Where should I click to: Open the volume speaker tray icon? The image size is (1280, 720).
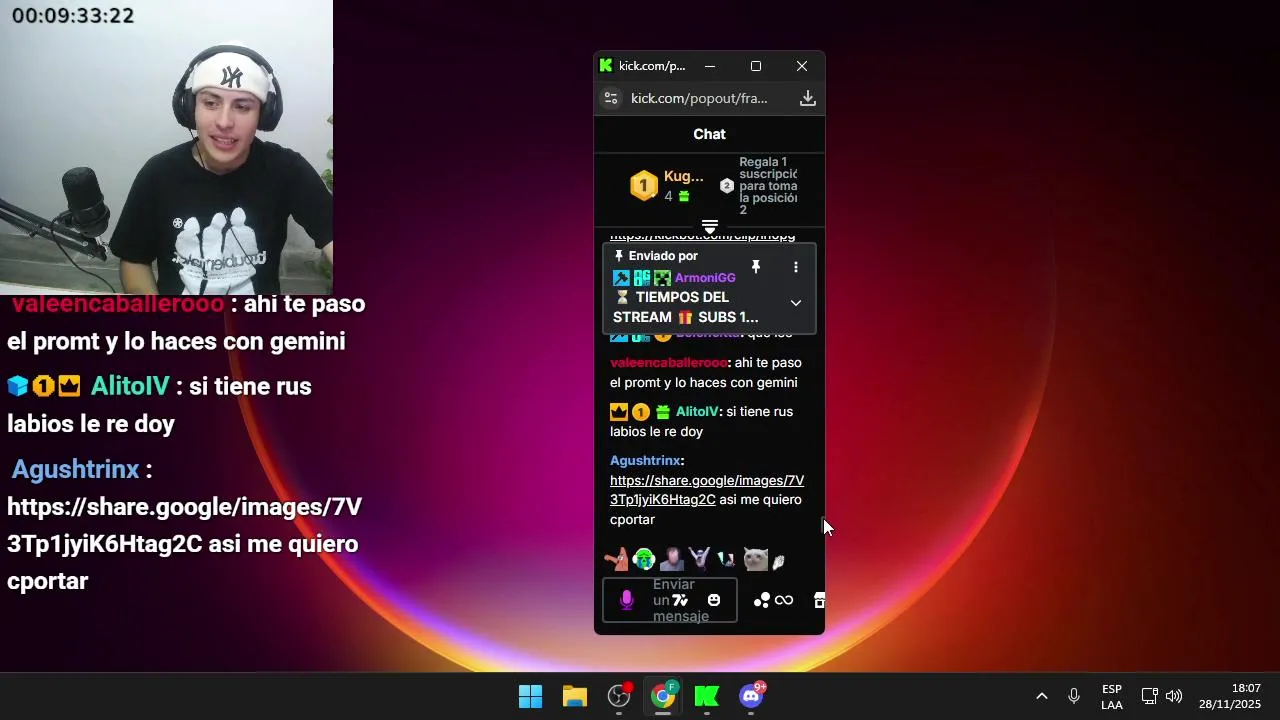click(1174, 696)
